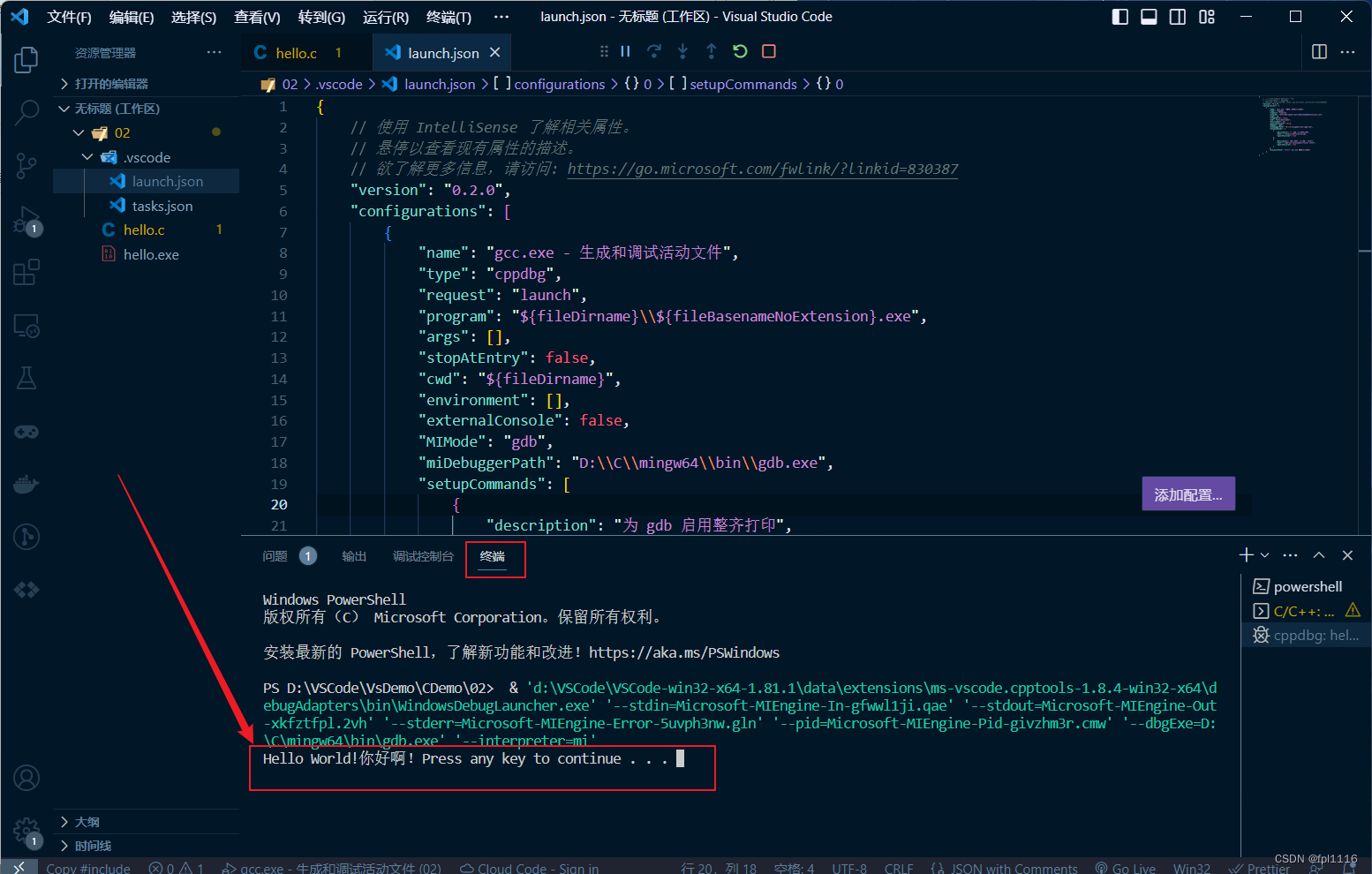Image resolution: width=1372 pixels, height=874 pixels.
Task: Open the 文件(F) menu
Action: pos(69,17)
